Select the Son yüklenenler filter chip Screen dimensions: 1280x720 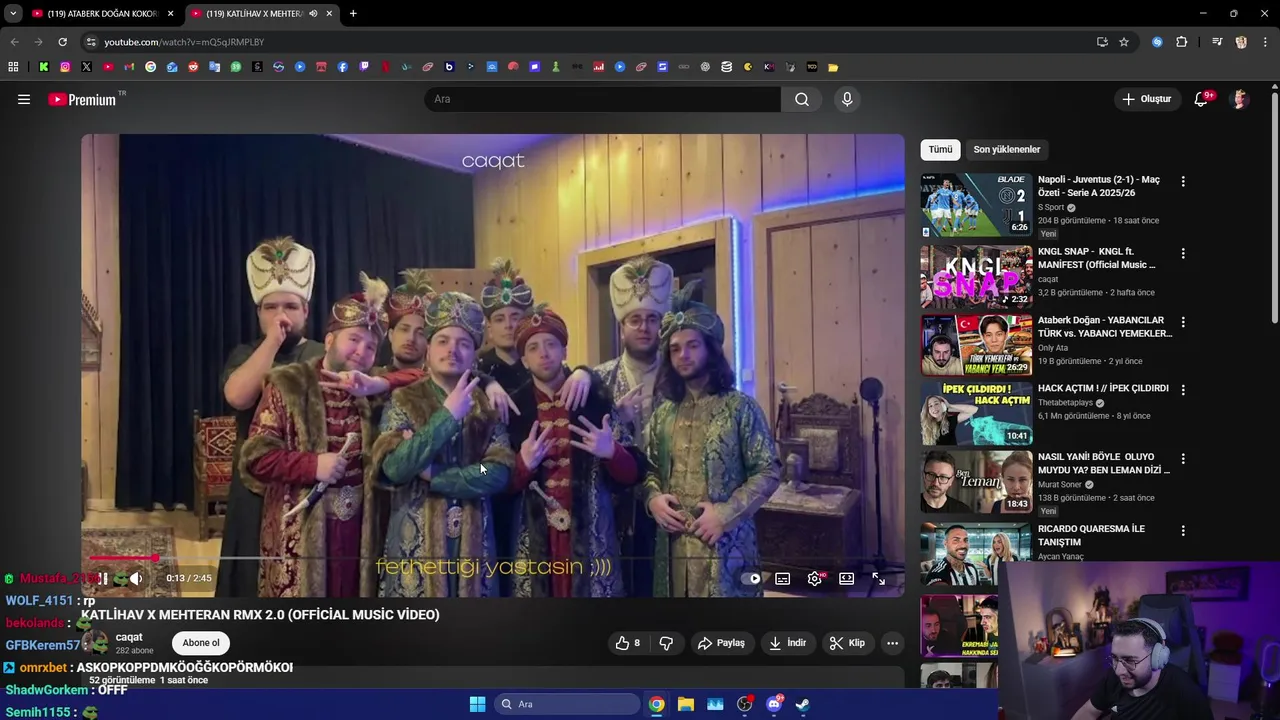(1007, 149)
